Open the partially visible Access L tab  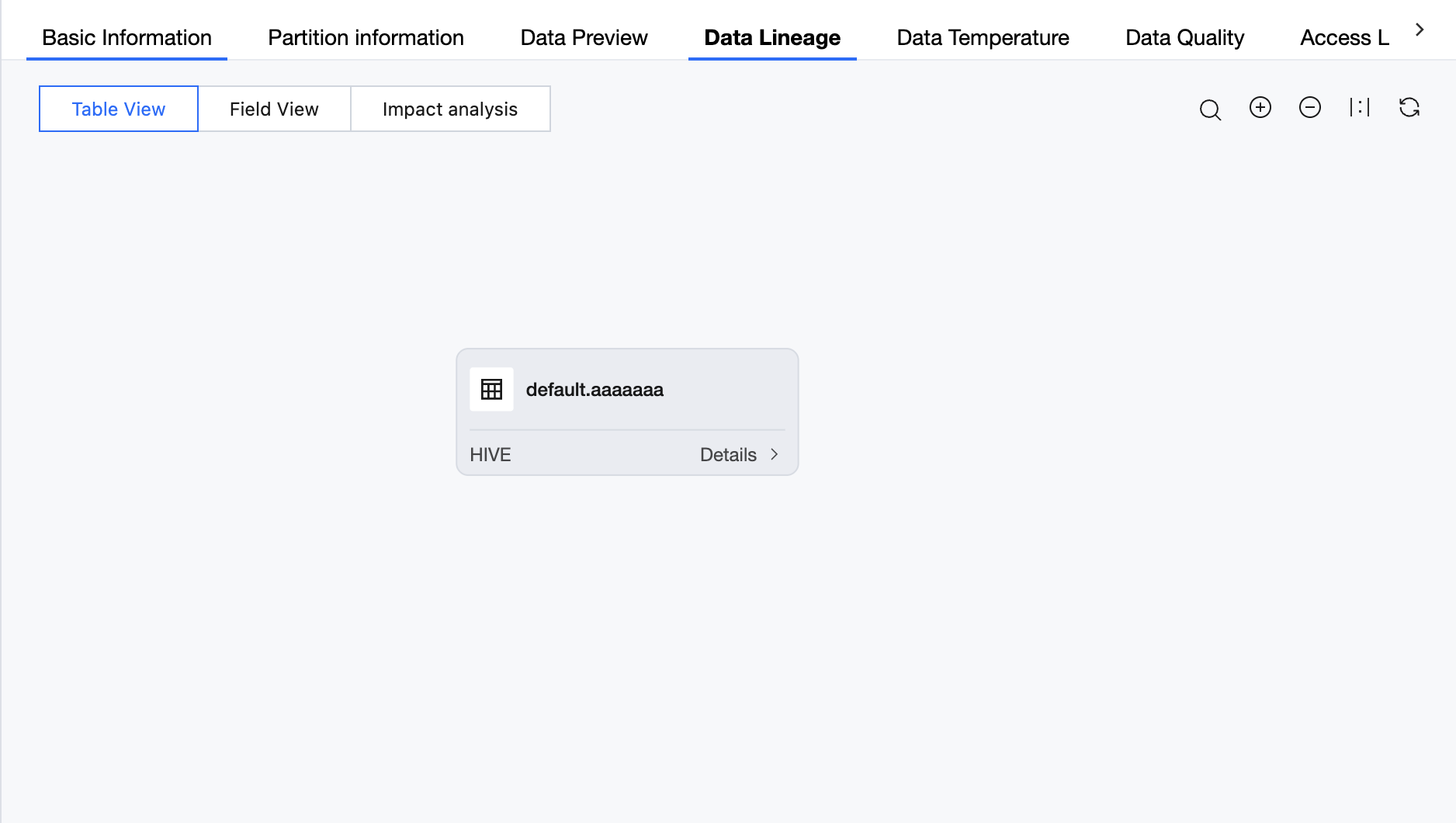[1344, 37]
